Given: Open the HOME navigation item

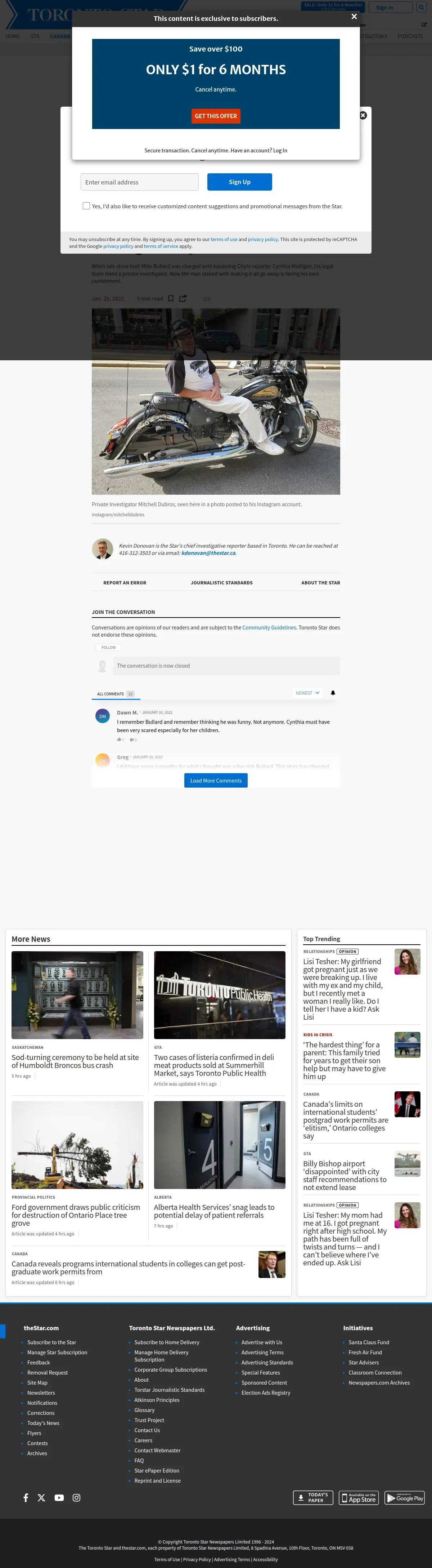Looking at the screenshot, I should point(12,36).
